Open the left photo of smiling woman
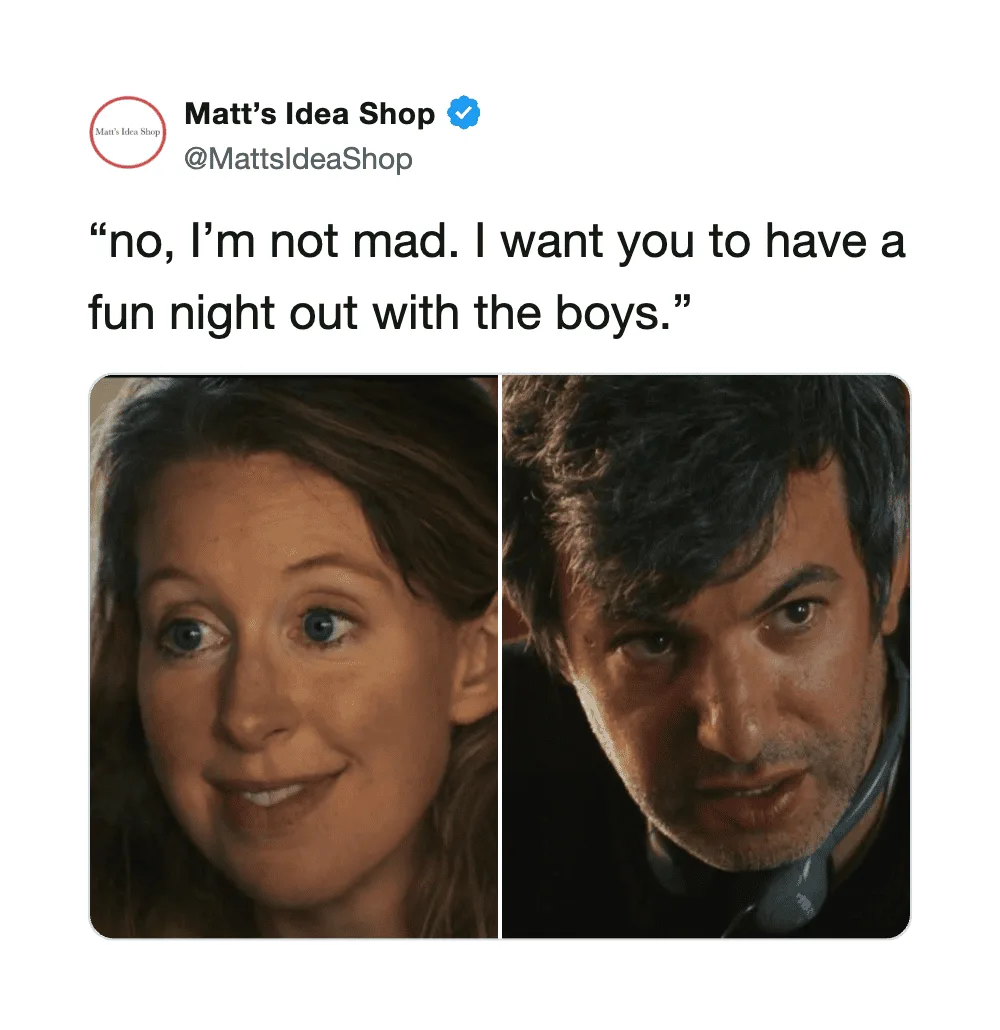Screen dimensions: 1000x1030 tap(294, 656)
